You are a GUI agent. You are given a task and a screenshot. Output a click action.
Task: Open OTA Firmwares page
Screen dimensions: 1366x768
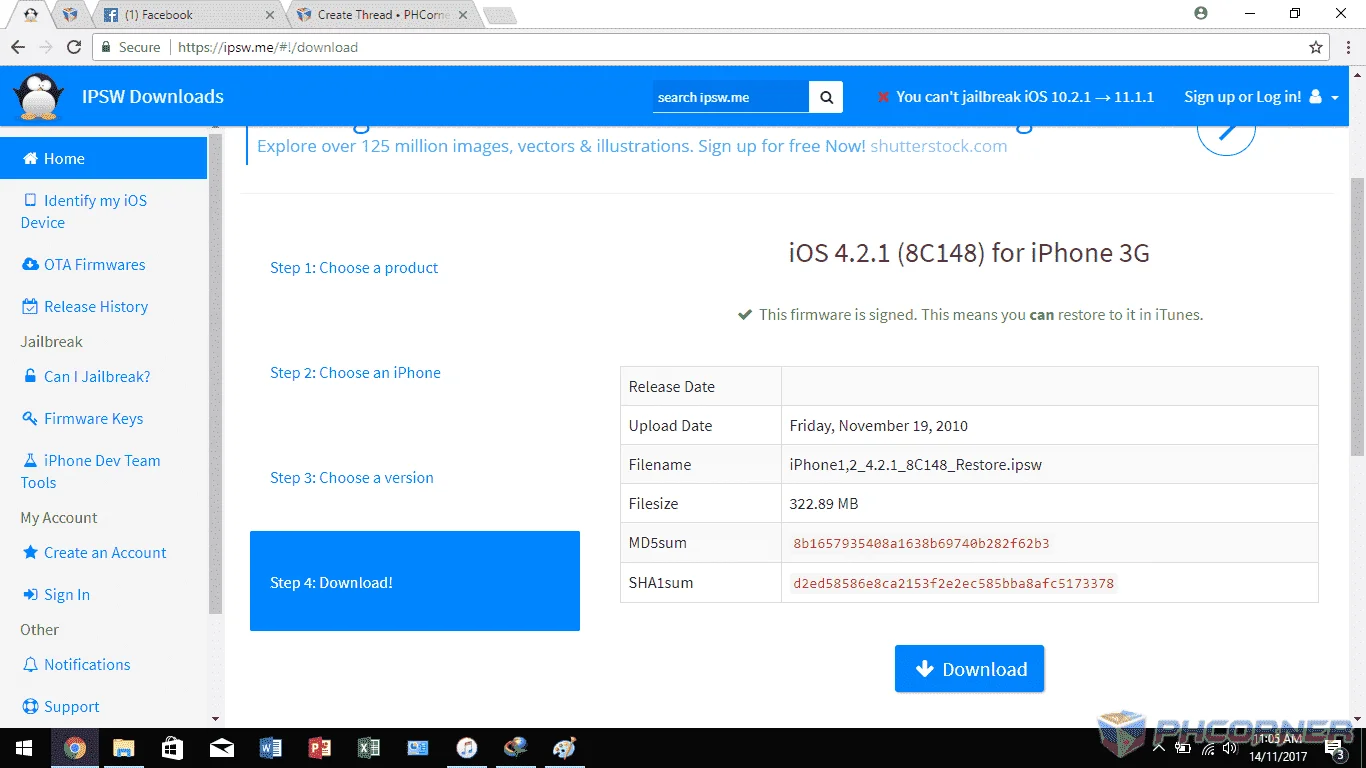point(84,265)
